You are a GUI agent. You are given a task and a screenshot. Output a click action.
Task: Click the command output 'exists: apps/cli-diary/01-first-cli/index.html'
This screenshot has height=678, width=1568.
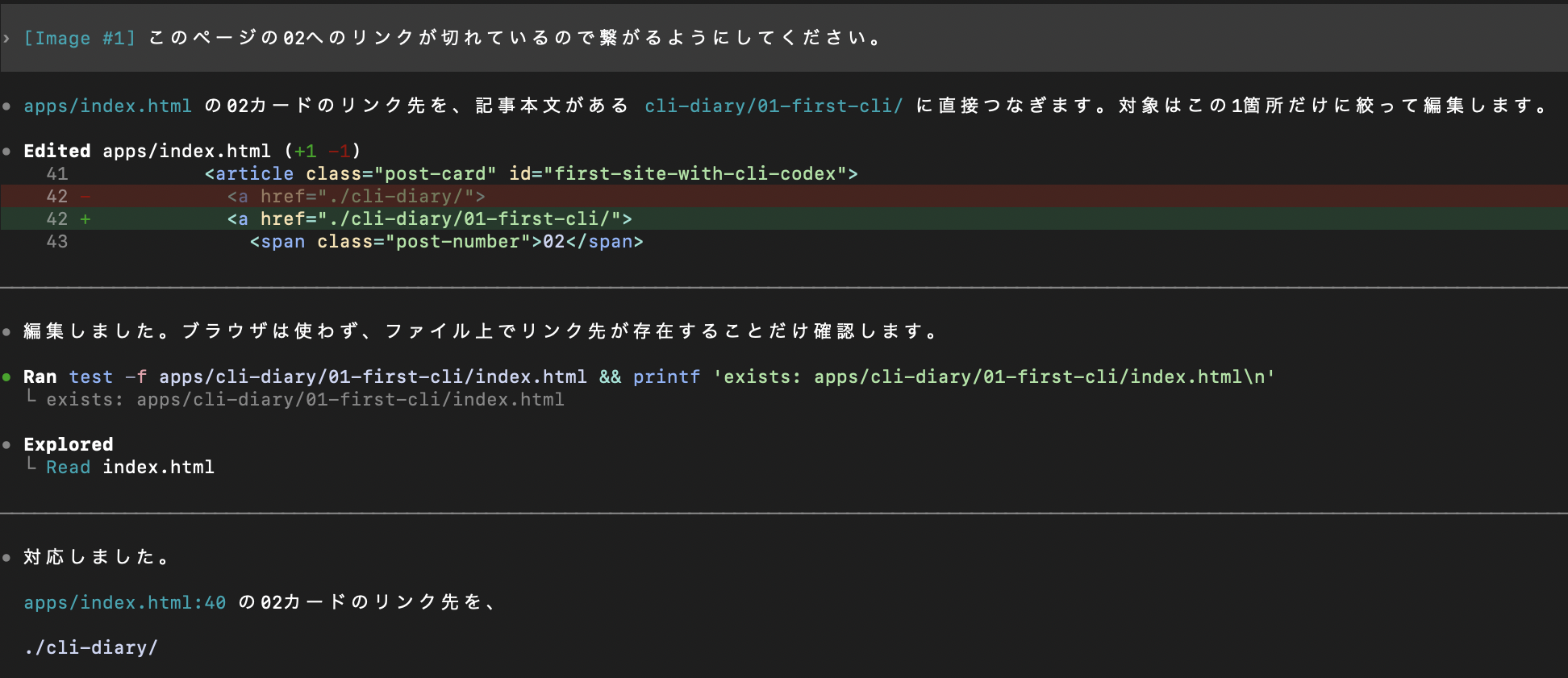tap(305, 399)
